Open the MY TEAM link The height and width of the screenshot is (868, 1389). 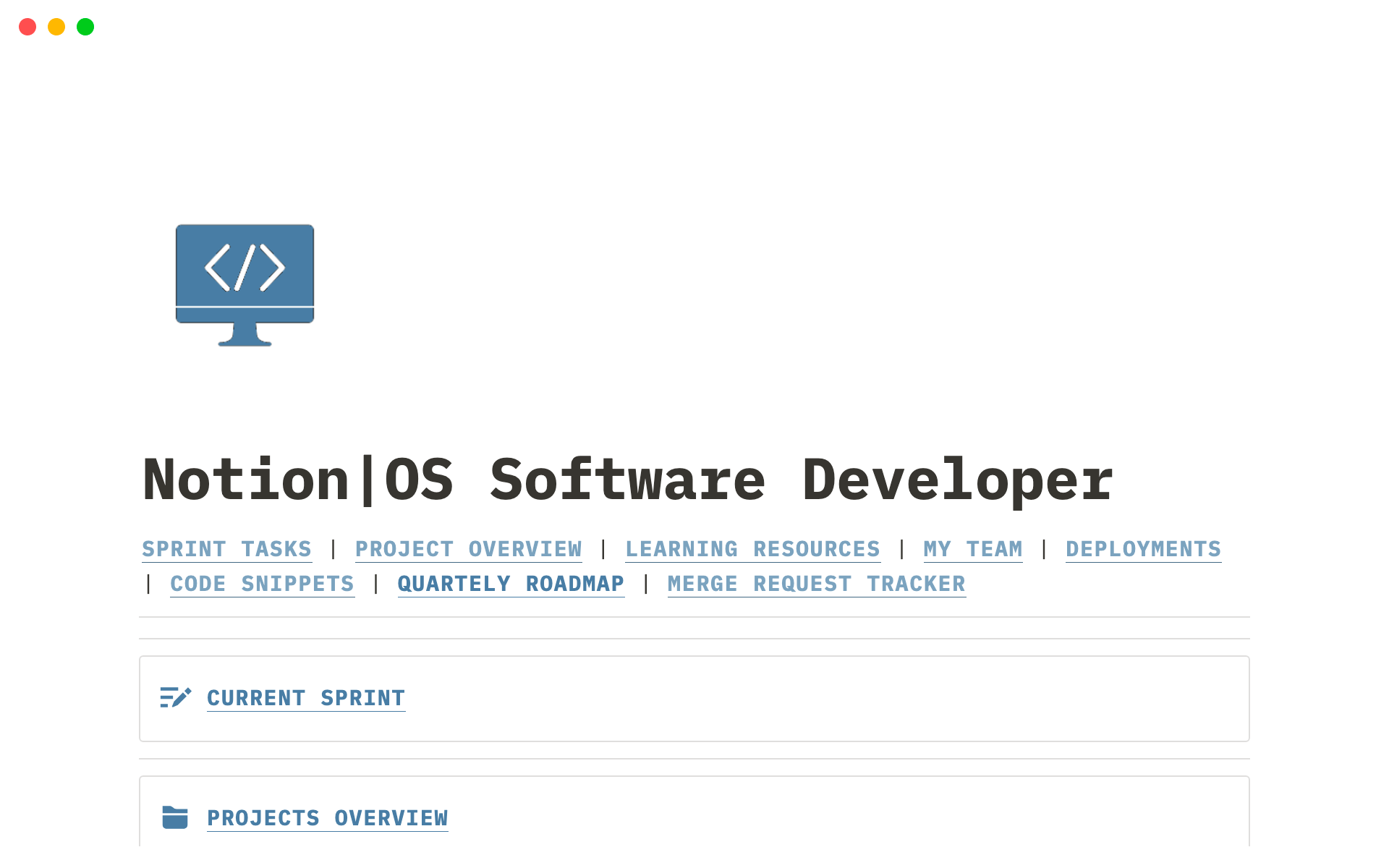972,549
